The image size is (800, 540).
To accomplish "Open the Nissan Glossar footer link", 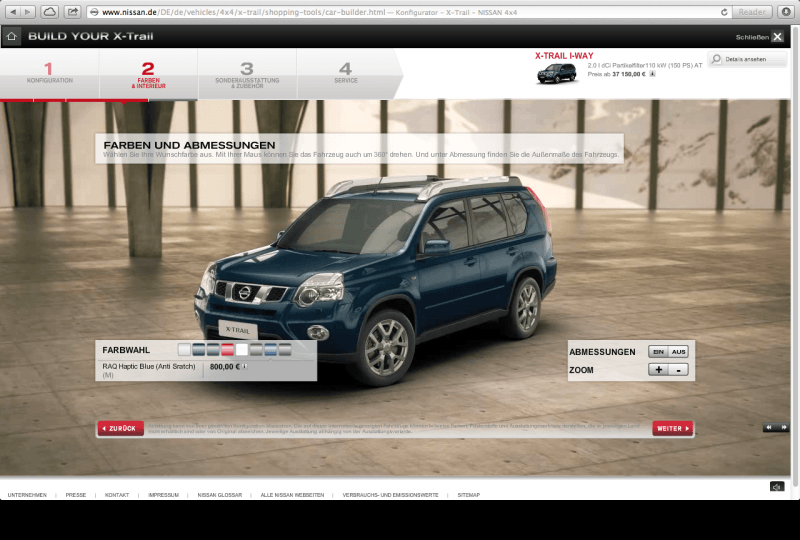I will tap(220, 495).
